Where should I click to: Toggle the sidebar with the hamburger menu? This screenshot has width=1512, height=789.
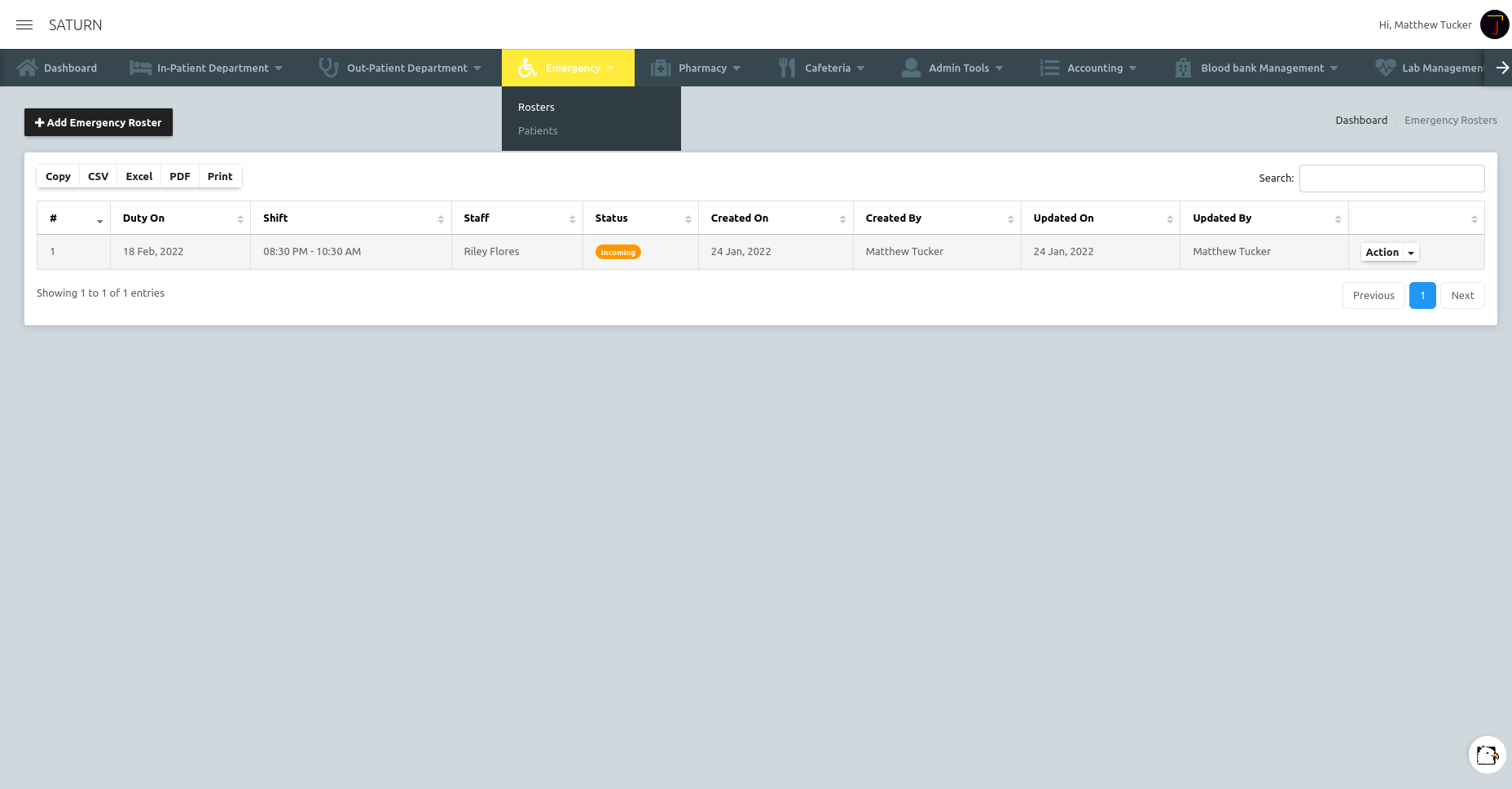coord(24,24)
